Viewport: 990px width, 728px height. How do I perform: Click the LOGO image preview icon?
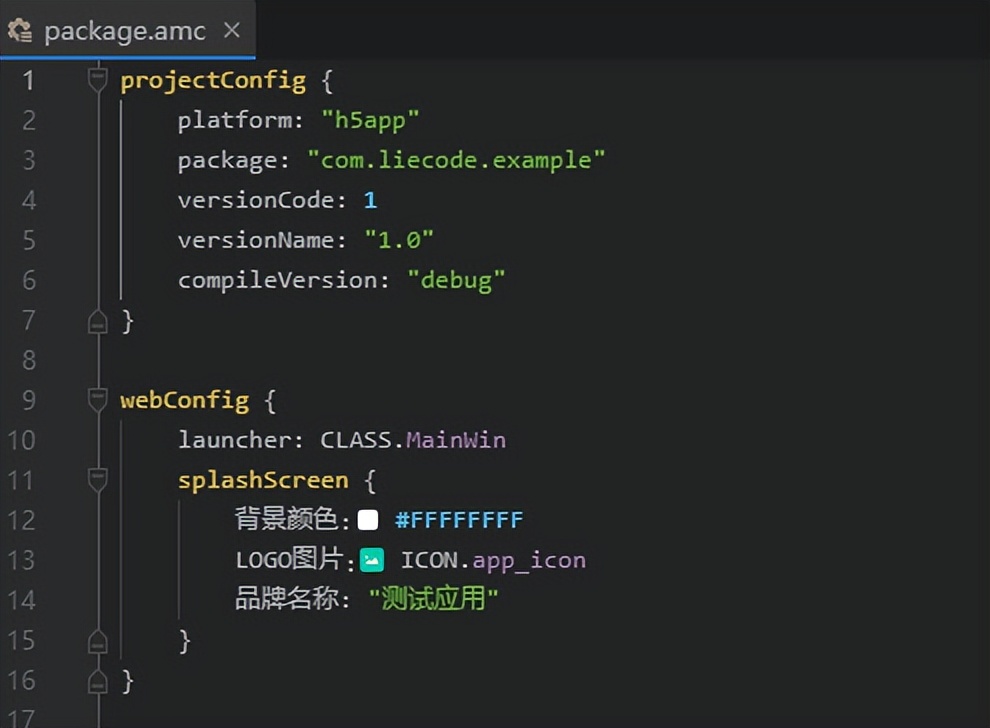point(372,560)
